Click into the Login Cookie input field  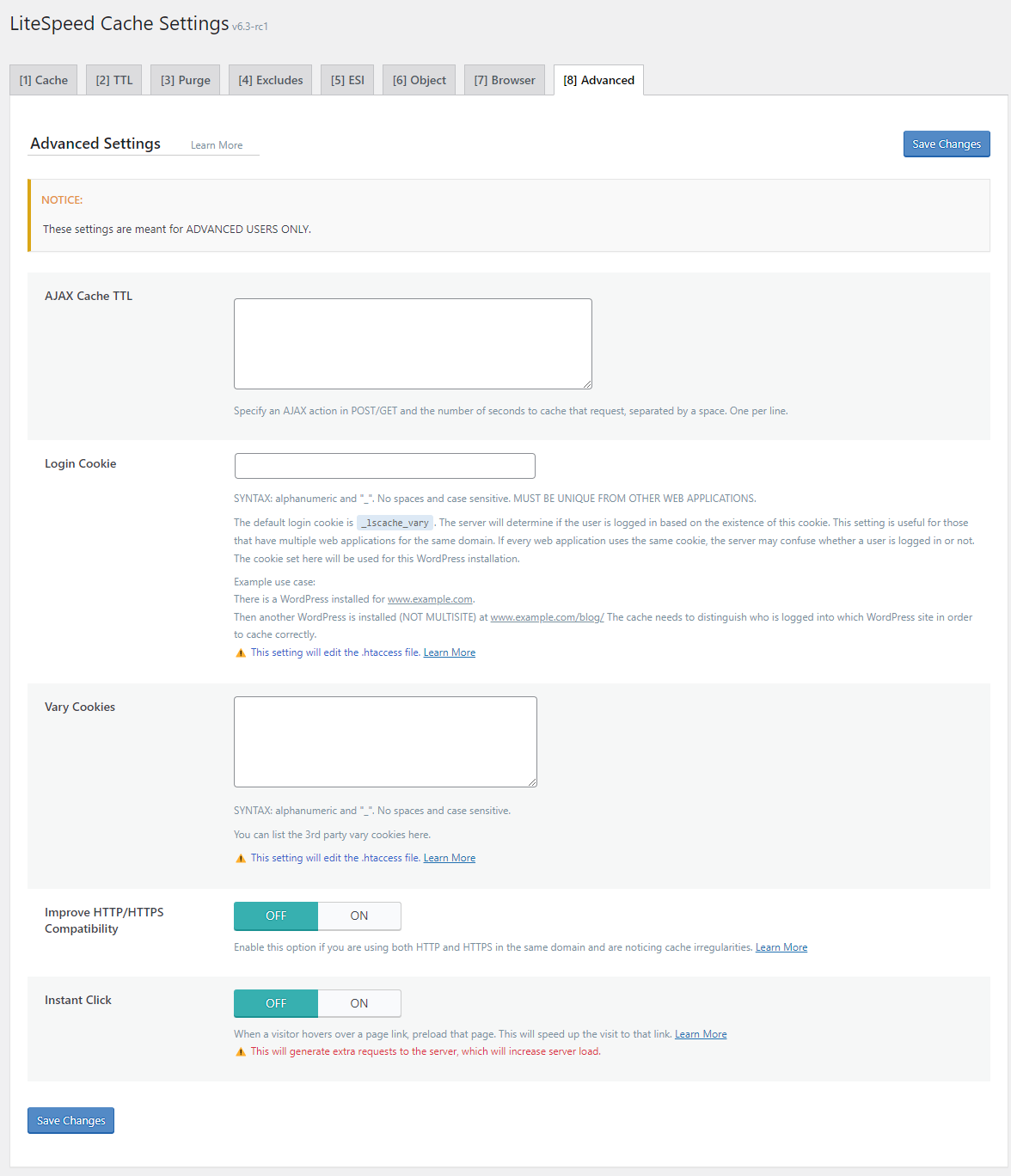385,466
